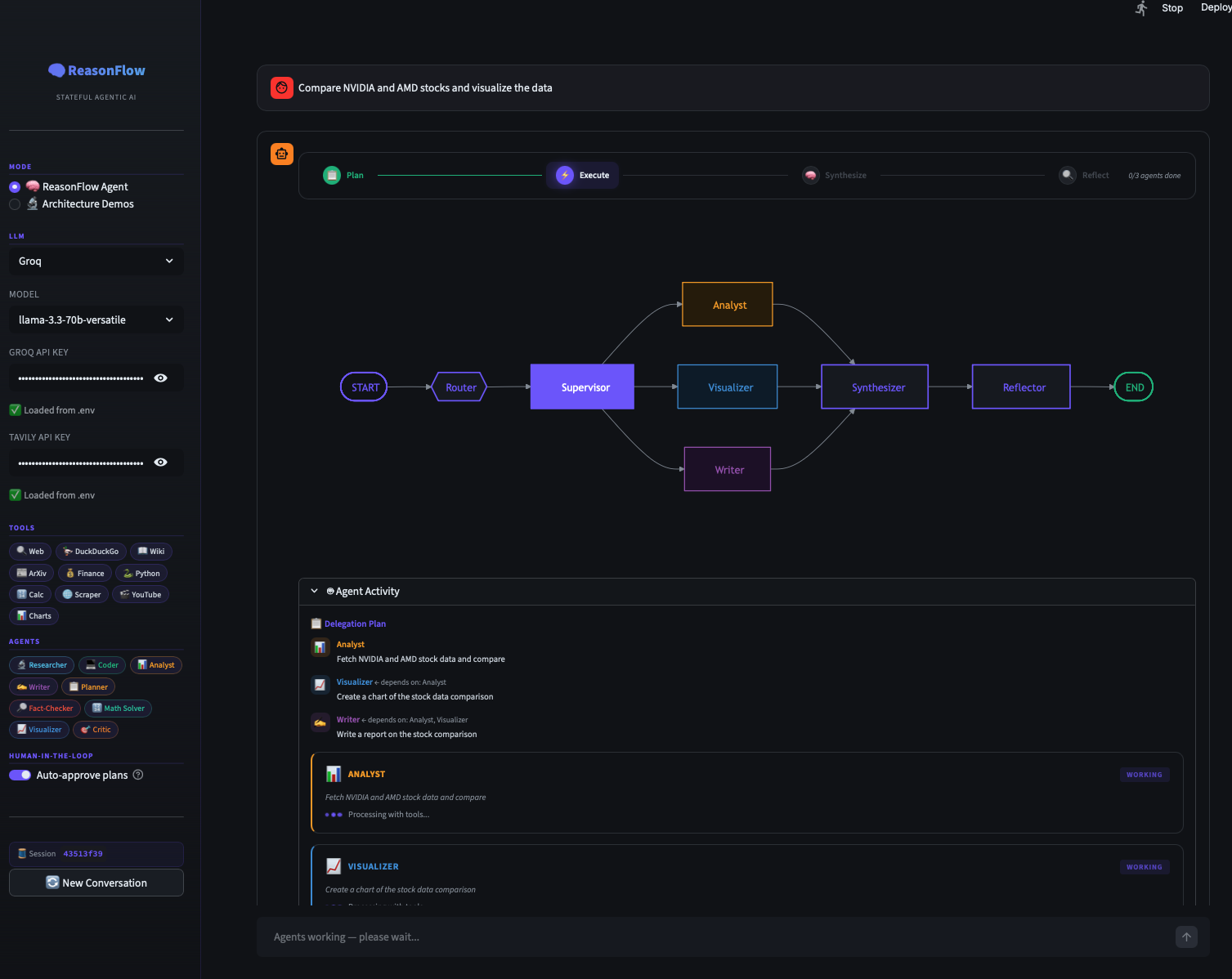This screenshot has height=979, width=1232.
Task: Click the Fact-Checker agent chip
Action: point(45,709)
